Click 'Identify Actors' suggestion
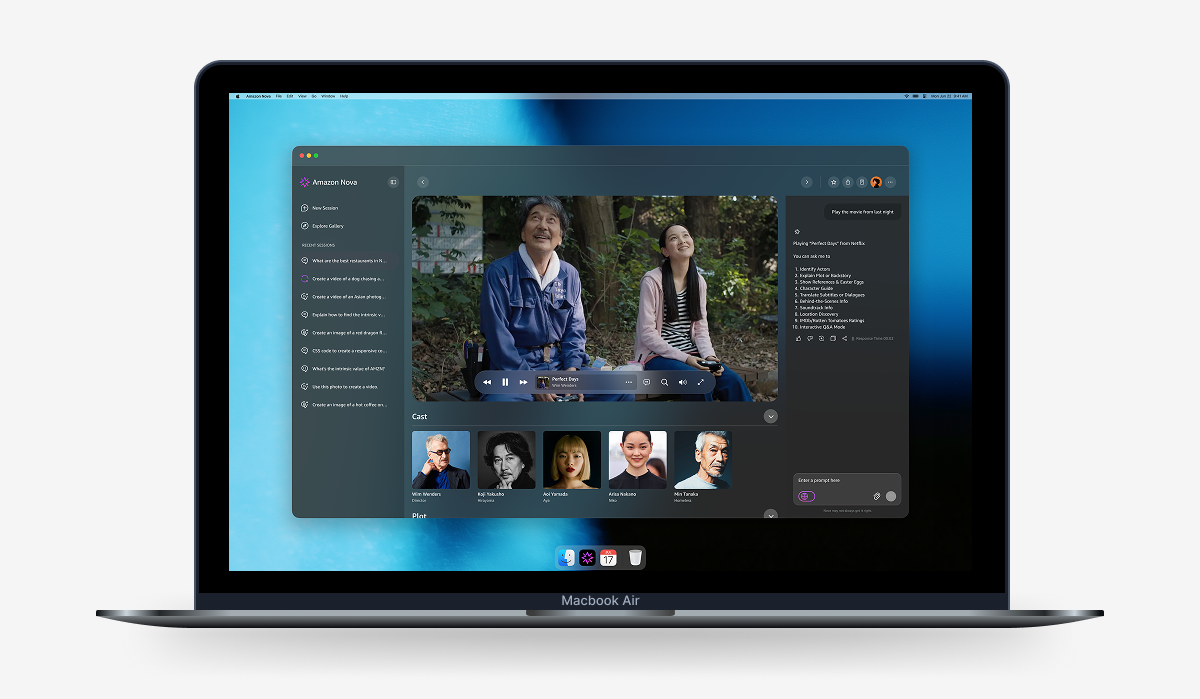The height and width of the screenshot is (699, 1200). pos(813,269)
